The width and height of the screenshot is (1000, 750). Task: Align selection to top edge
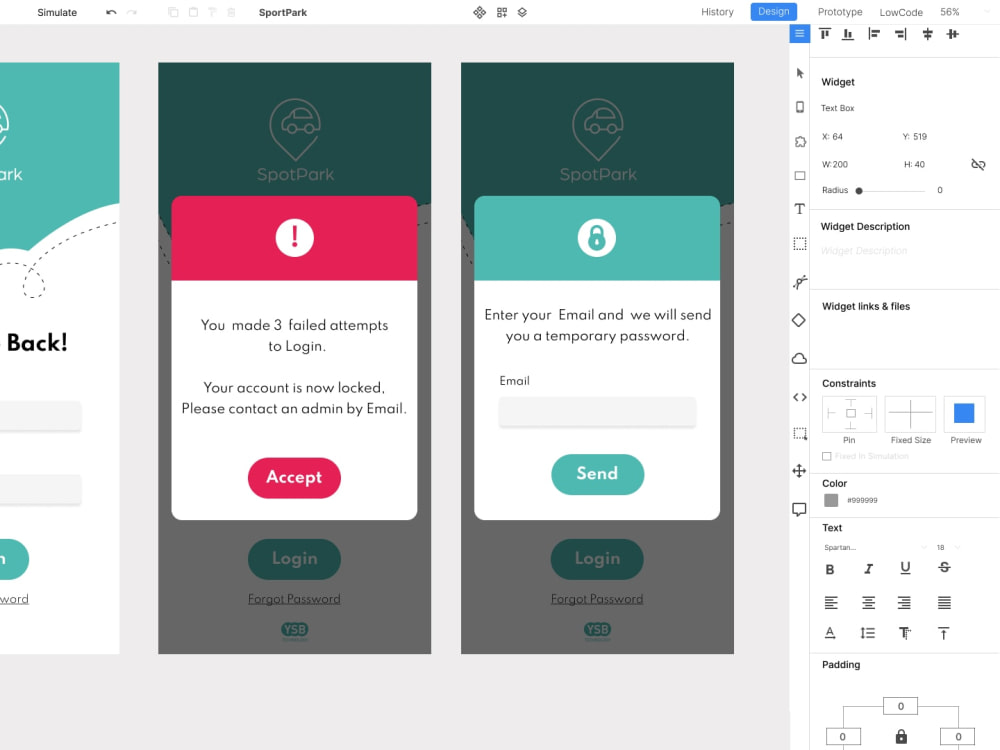[x=825, y=34]
